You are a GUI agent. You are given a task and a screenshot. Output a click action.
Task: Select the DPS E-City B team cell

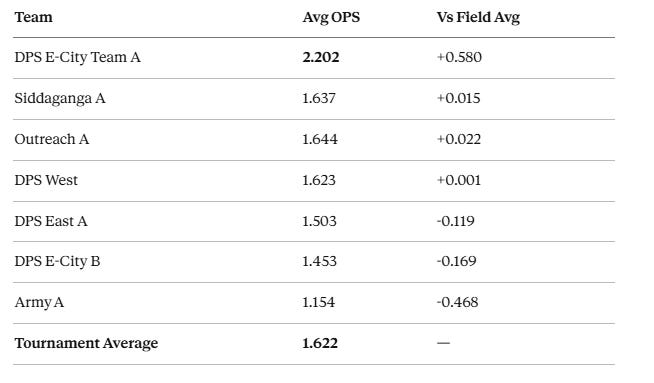pos(57,261)
